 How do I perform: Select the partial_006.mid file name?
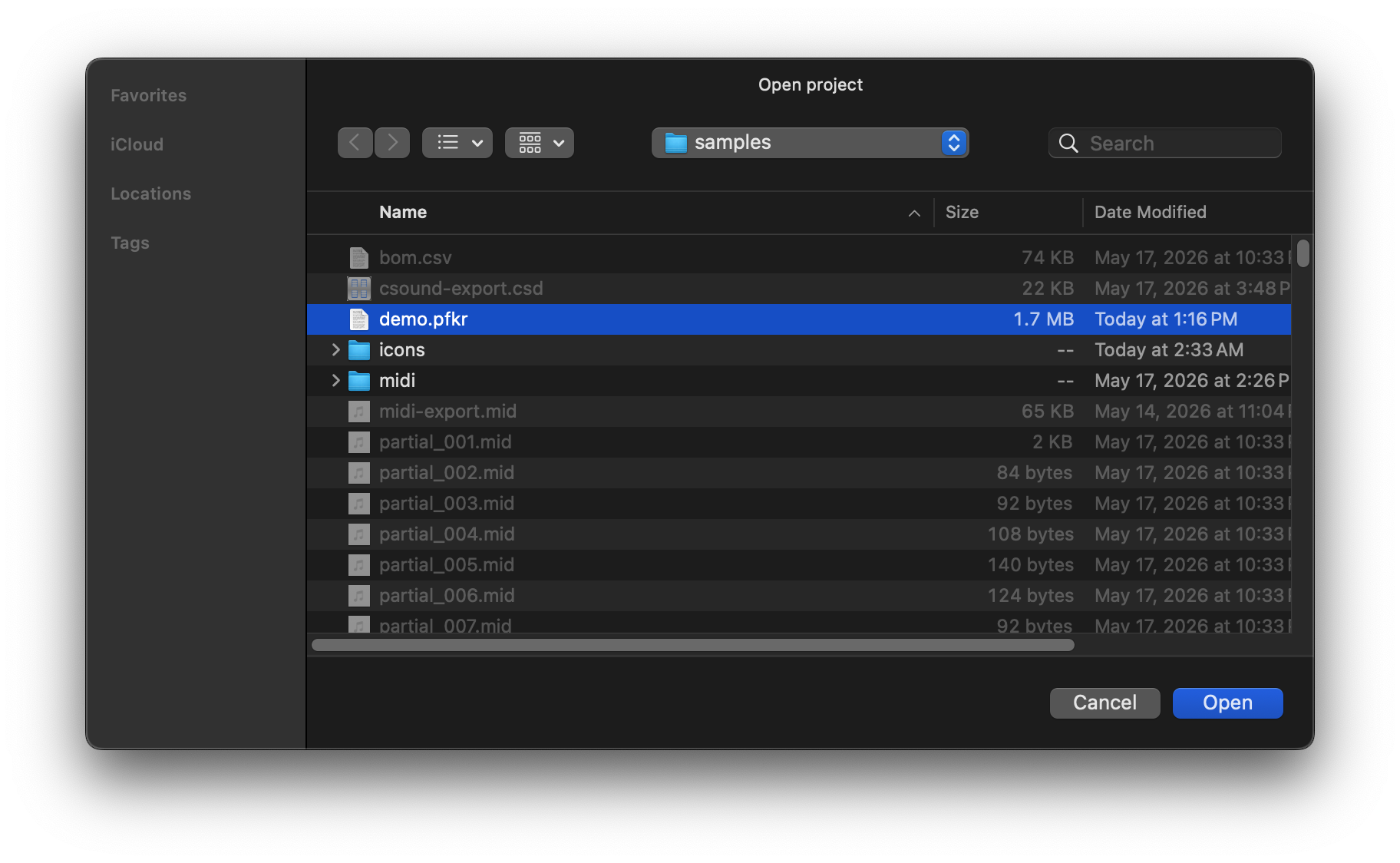(447, 596)
